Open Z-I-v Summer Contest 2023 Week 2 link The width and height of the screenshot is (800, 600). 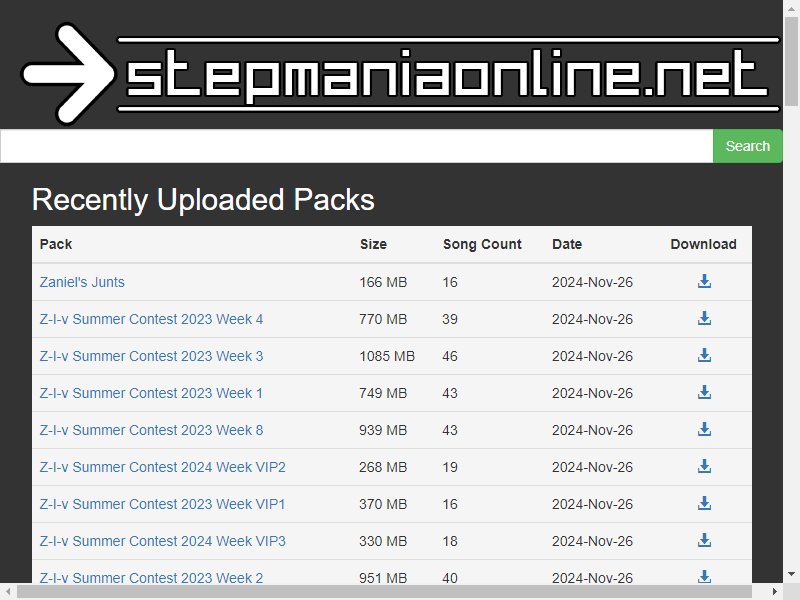(x=152, y=578)
